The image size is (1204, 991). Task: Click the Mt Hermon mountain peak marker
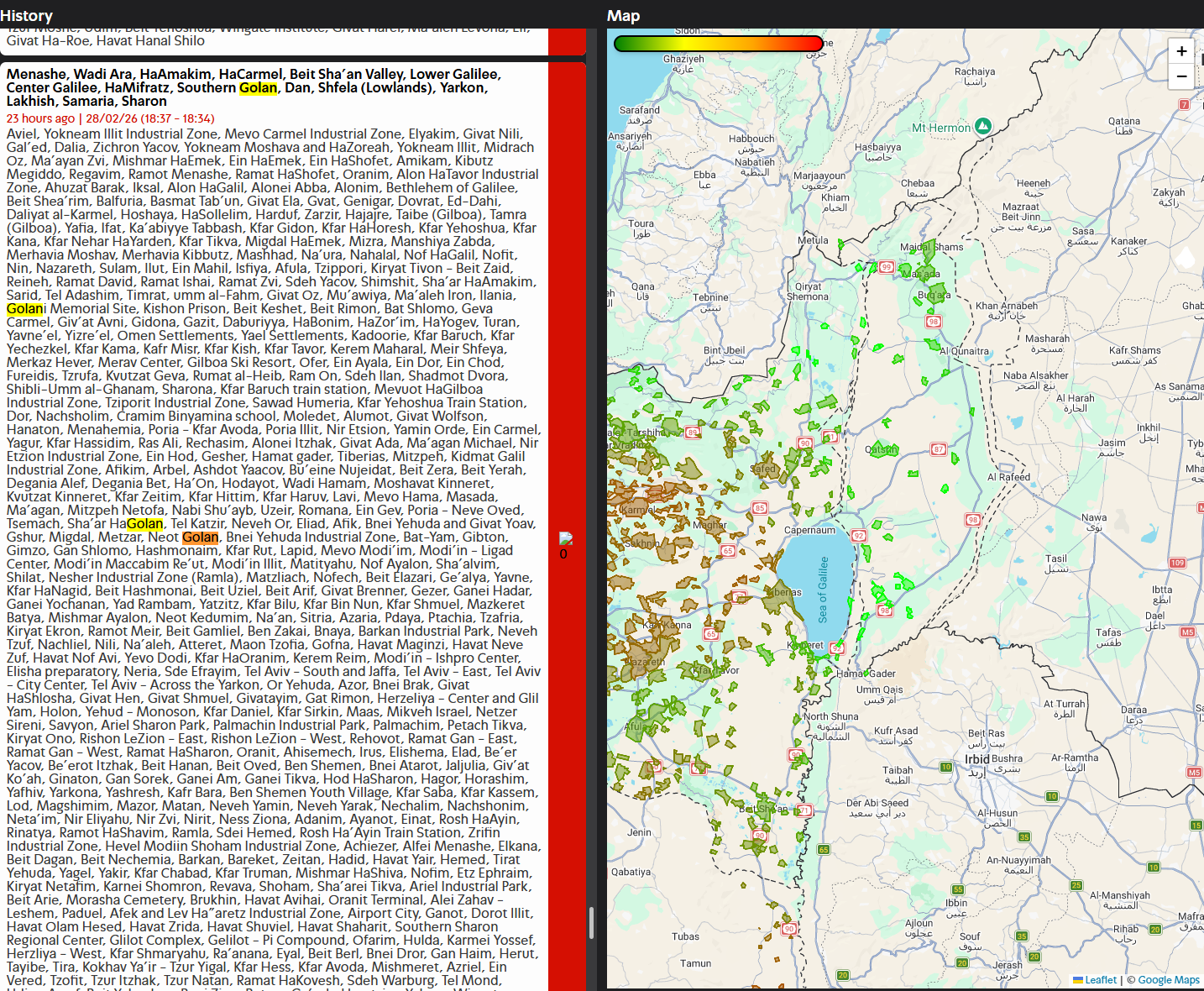point(982,127)
